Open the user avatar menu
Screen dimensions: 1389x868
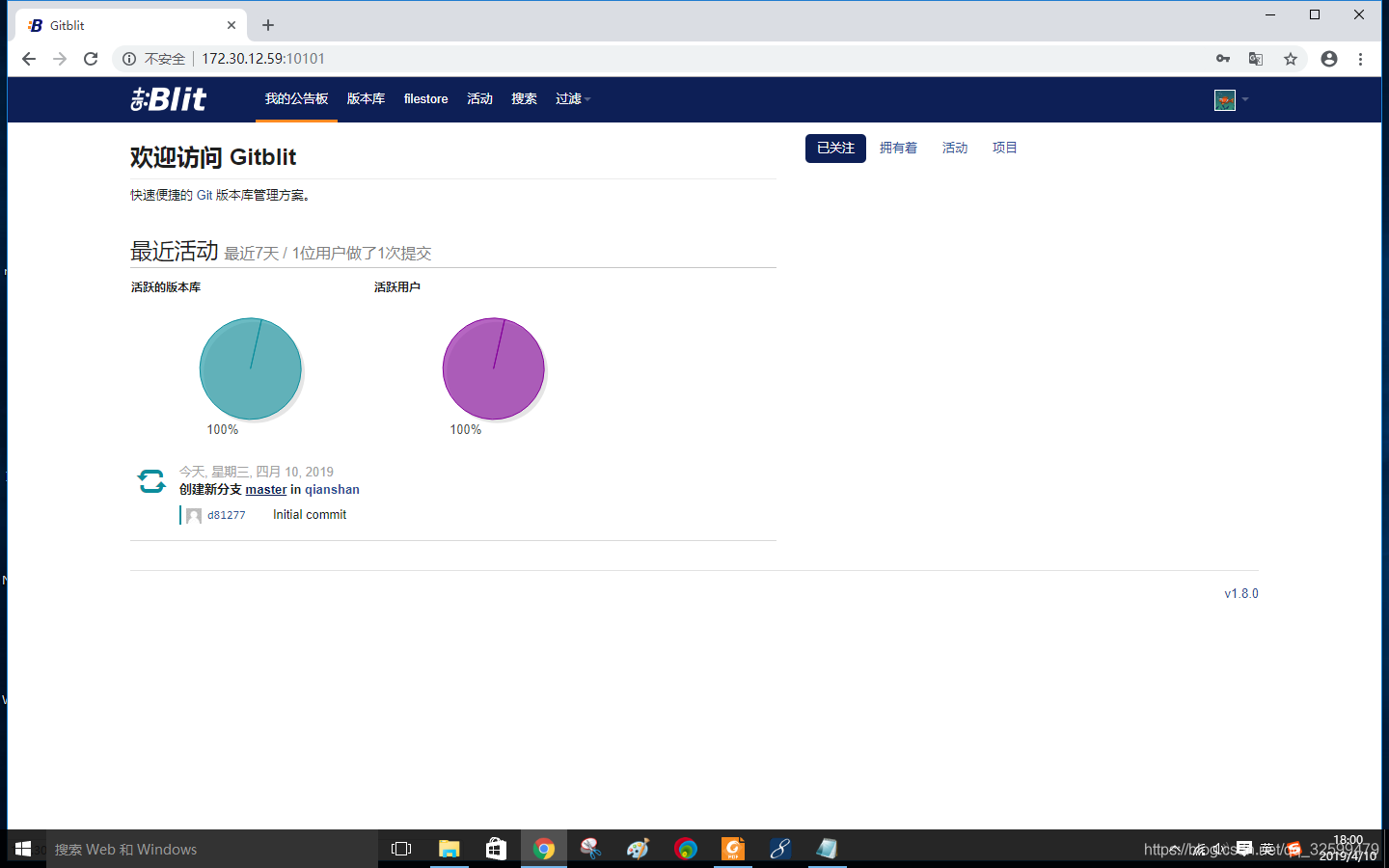[x=1225, y=99]
